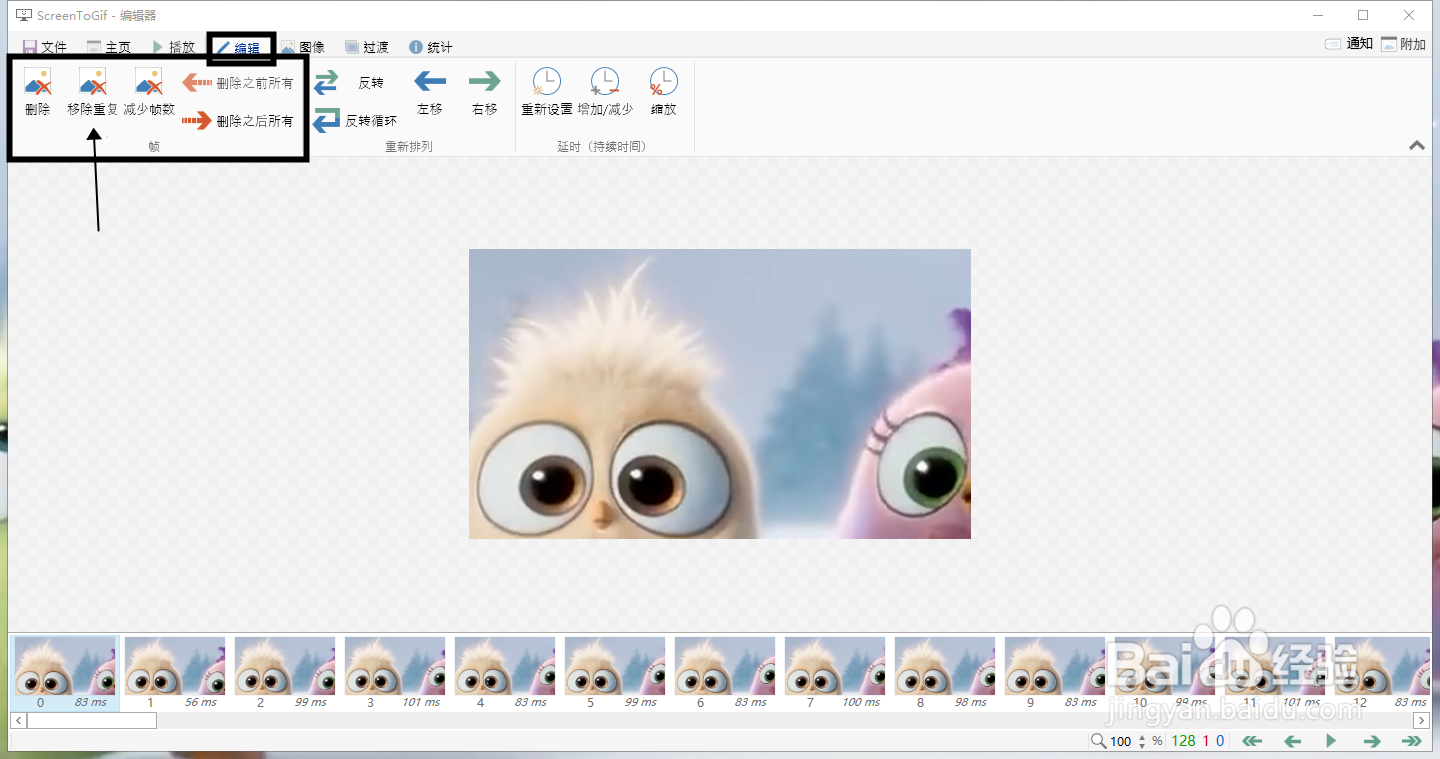Select the Edit tab (编辑)
Image resolution: width=1440 pixels, height=759 pixels.
pyautogui.click(x=239, y=48)
